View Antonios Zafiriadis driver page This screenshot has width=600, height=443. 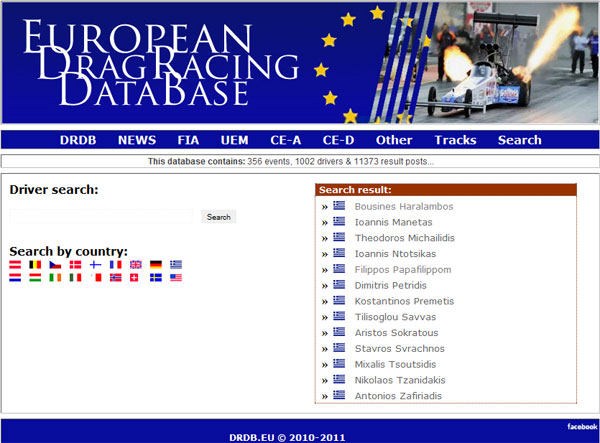[398, 396]
